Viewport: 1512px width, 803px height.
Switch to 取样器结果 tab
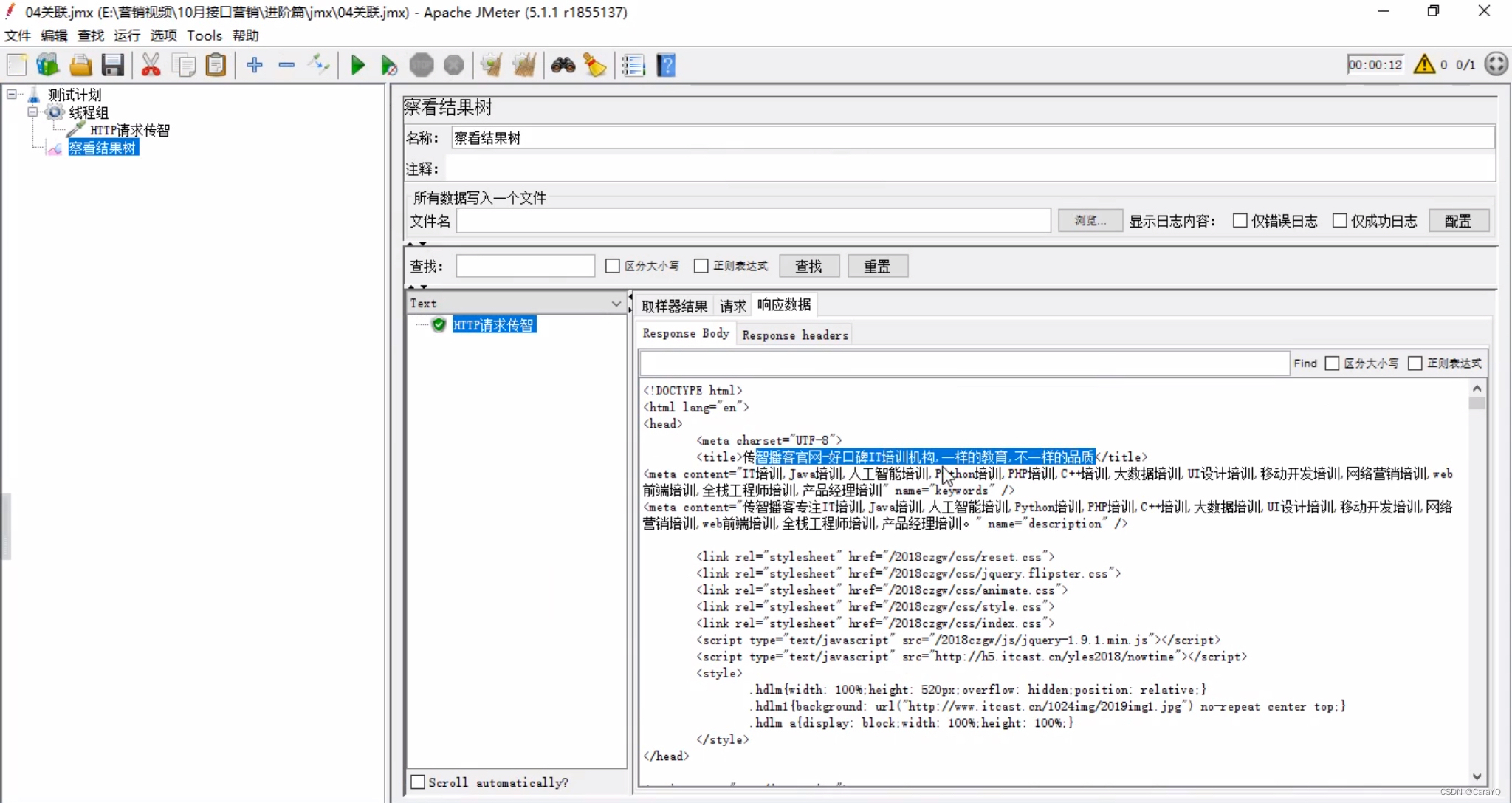(x=674, y=306)
